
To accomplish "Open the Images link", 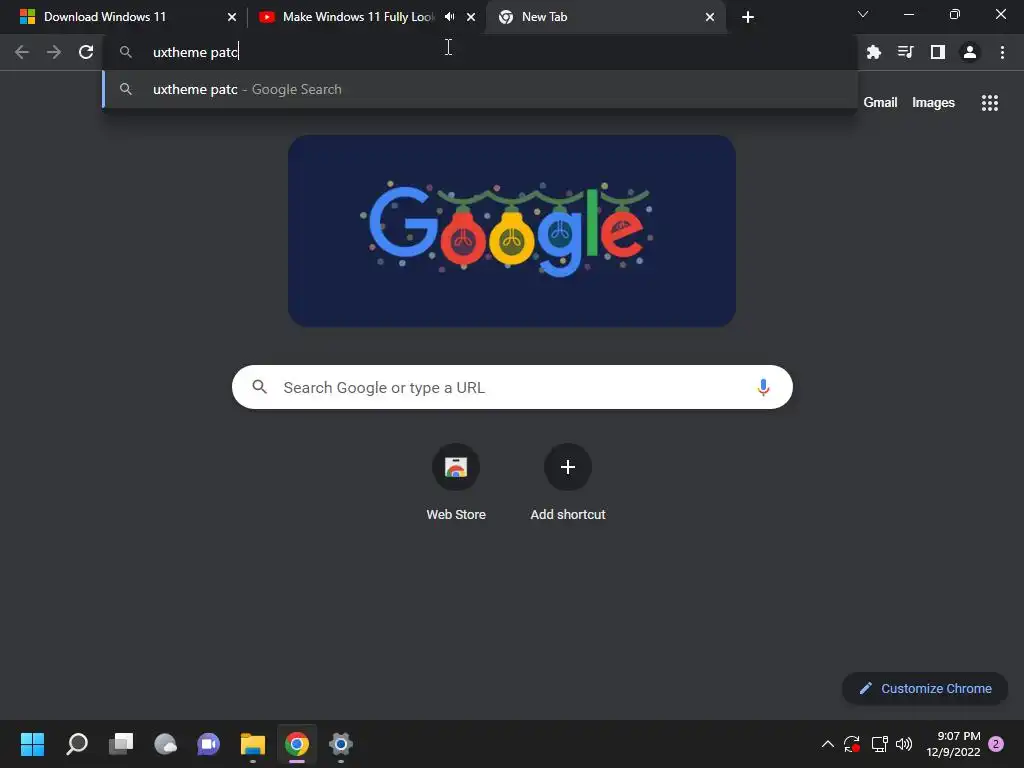I will (933, 103).
